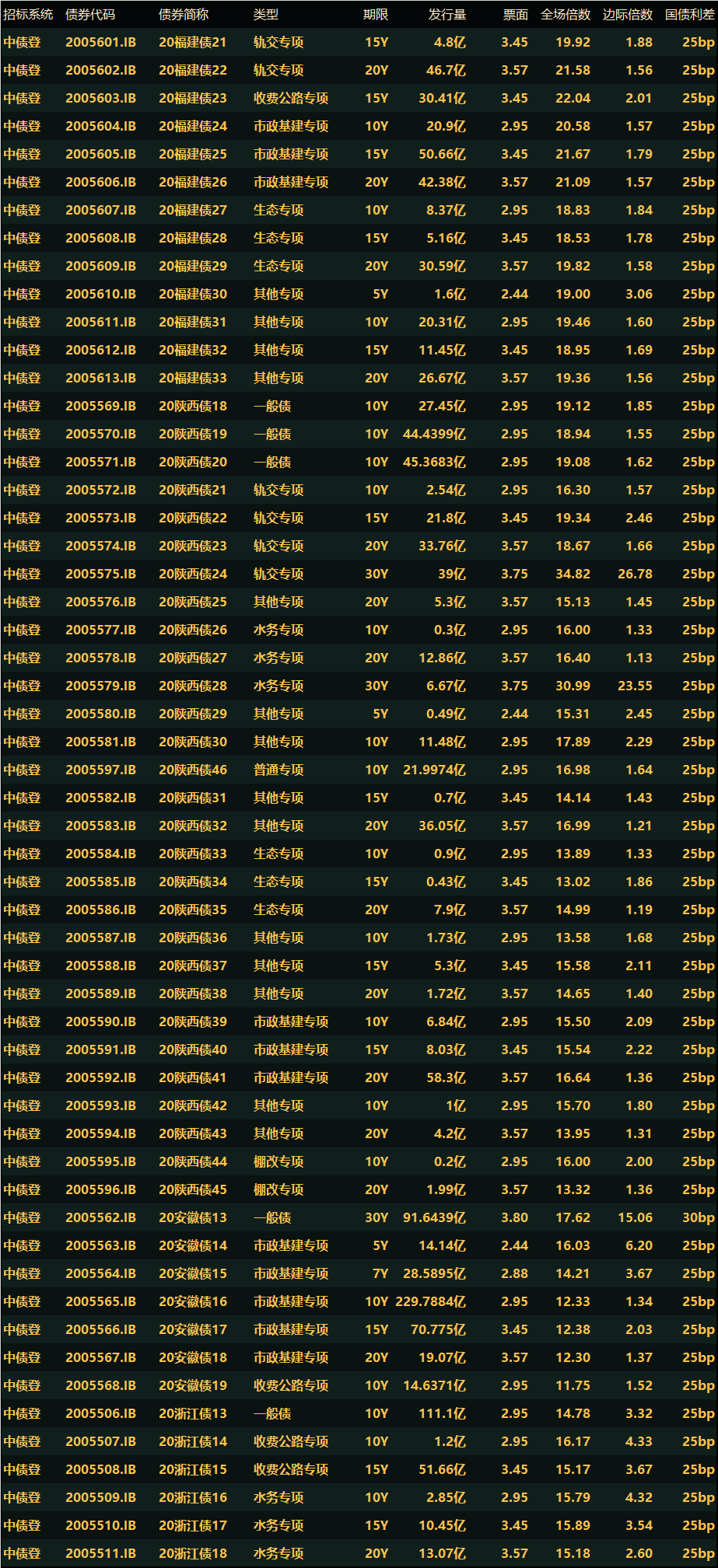
Task: Click bond name 20陕西债46
Action: (x=193, y=770)
